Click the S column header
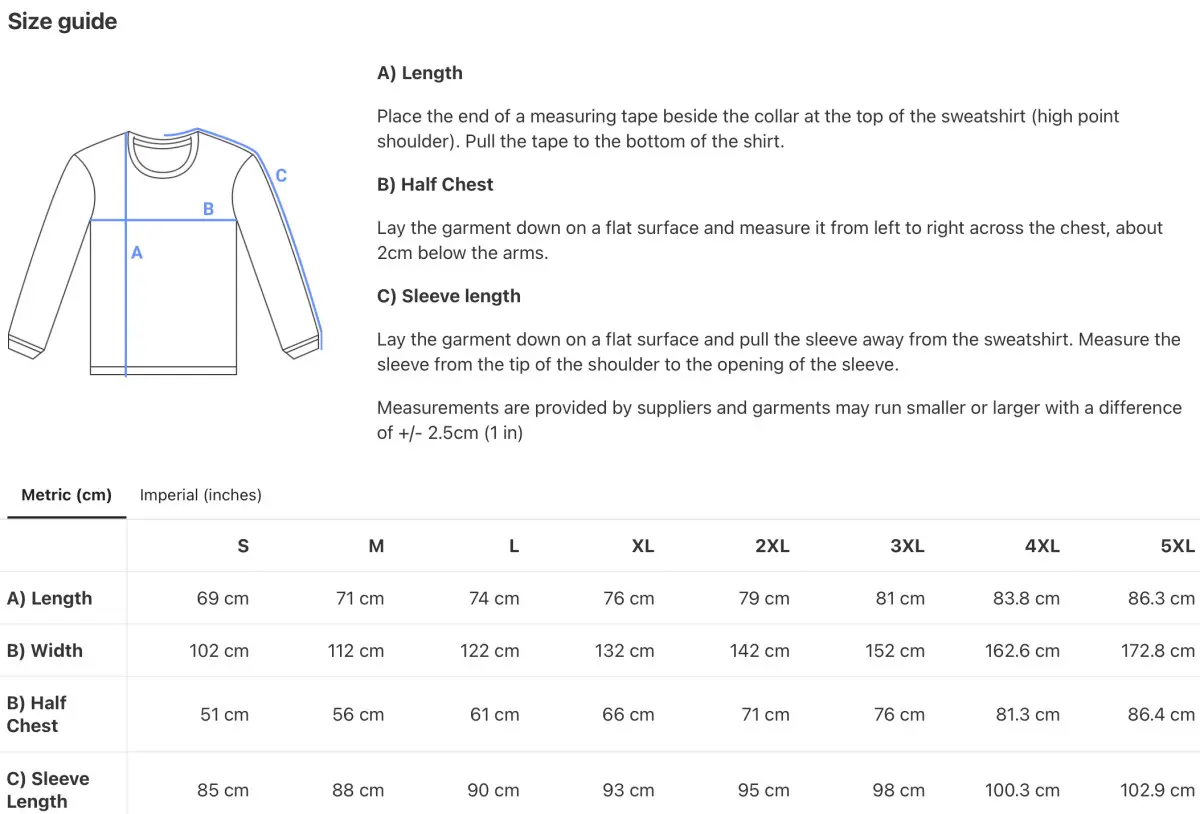Screen dimensions: 1200x814 (x=243, y=546)
